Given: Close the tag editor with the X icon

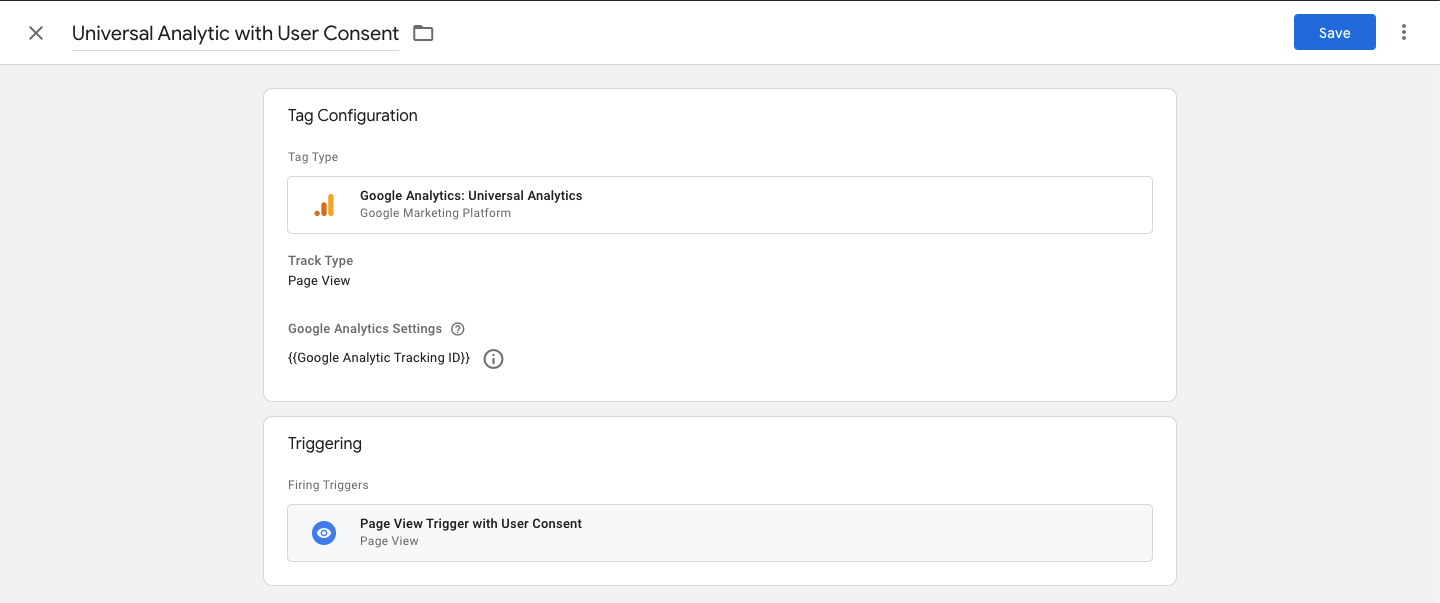Looking at the screenshot, I should point(36,33).
